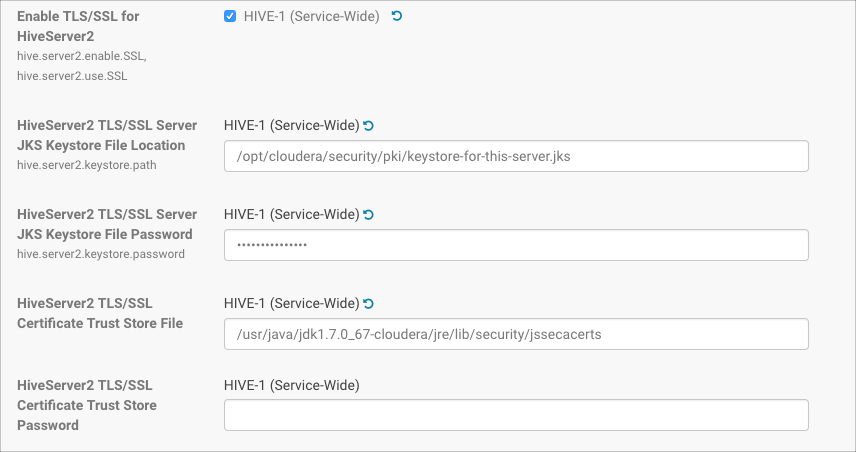This screenshot has height=452, width=856.
Task: Open the JKS Keystore File Location property title
Action: [107, 135]
